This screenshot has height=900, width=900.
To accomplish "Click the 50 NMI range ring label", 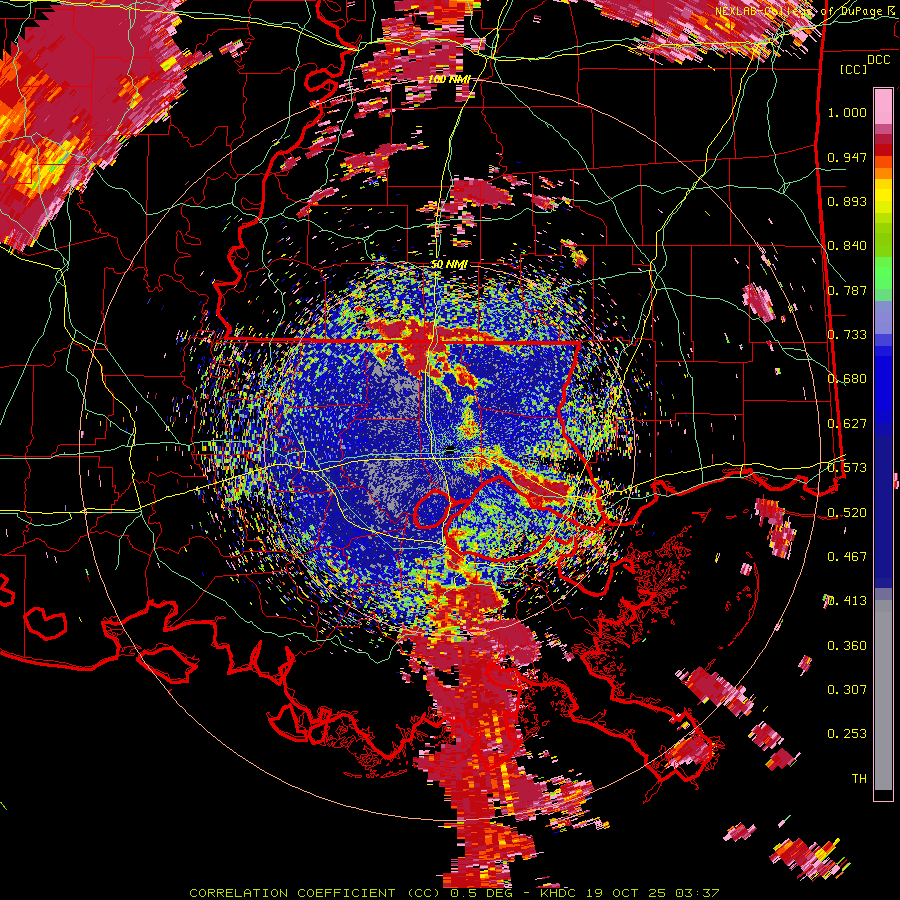I will (449, 265).
